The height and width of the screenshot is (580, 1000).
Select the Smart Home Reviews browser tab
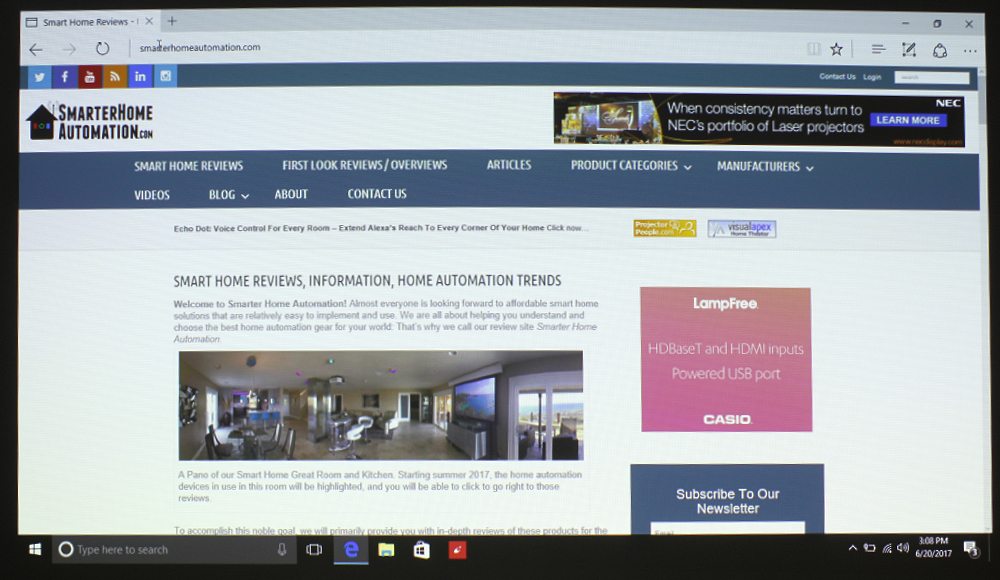[89, 22]
